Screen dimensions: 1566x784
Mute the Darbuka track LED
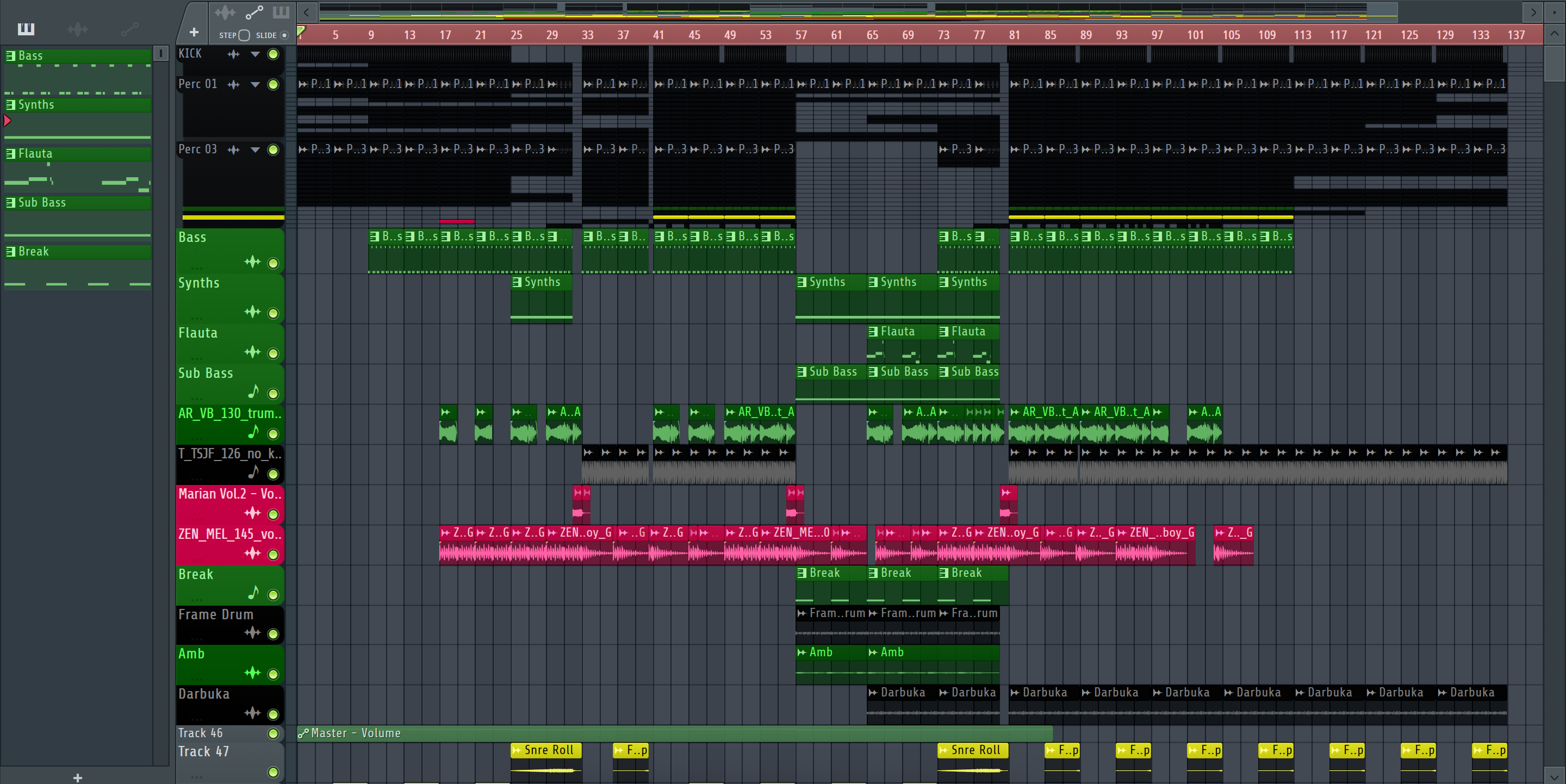point(274,714)
